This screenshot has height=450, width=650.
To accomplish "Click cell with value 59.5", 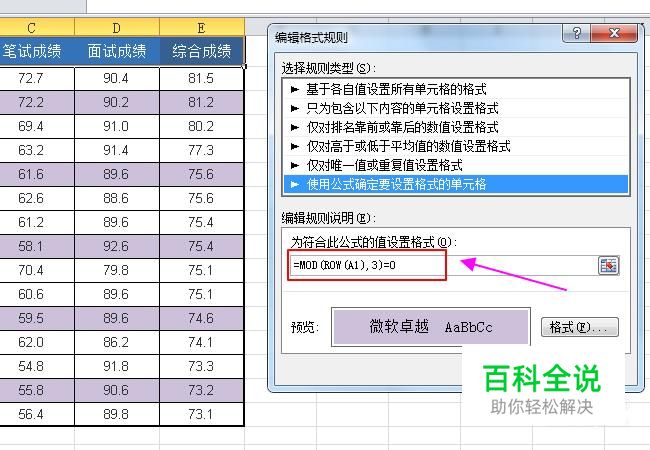I will 36,319.
